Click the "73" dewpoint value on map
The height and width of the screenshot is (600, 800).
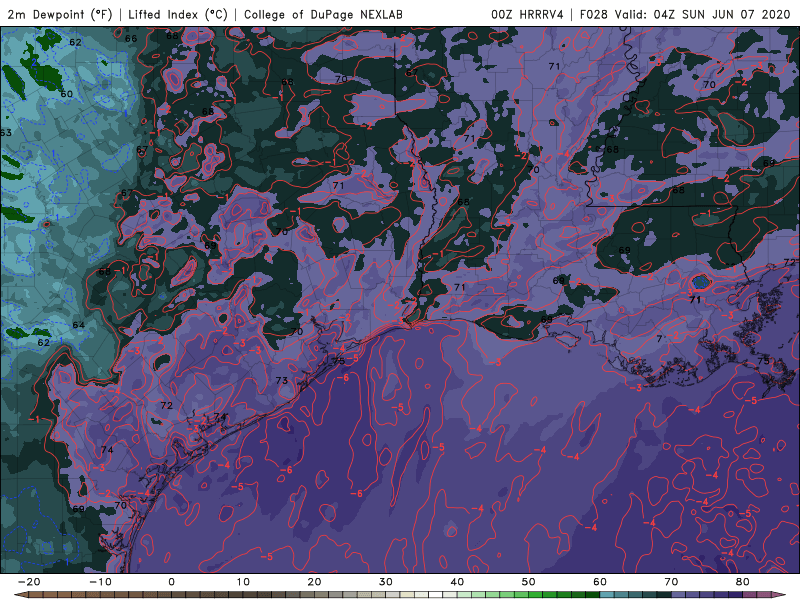click(x=282, y=380)
